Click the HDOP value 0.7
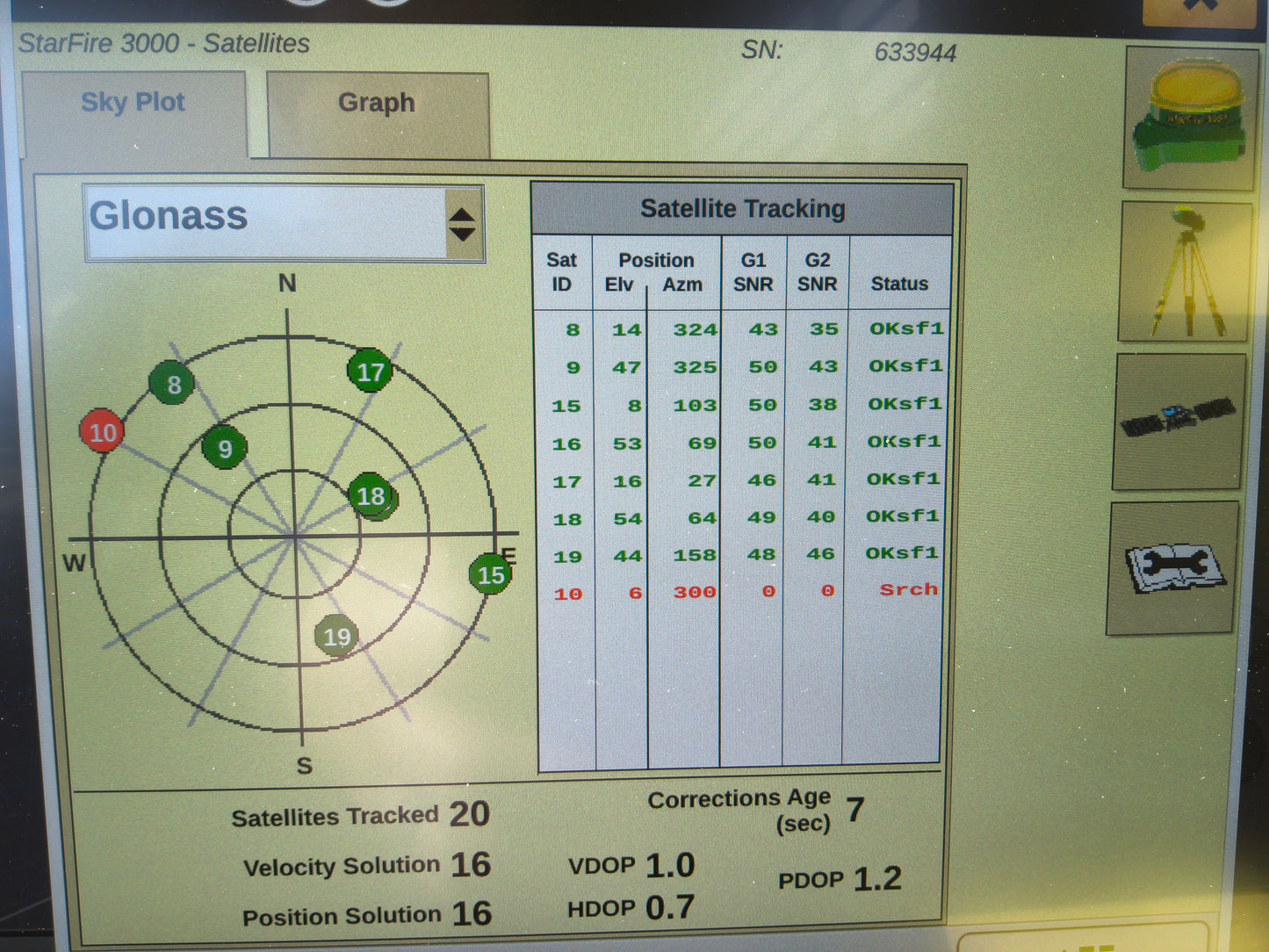Viewport: 1269px width, 952px height. pos(670,907)
